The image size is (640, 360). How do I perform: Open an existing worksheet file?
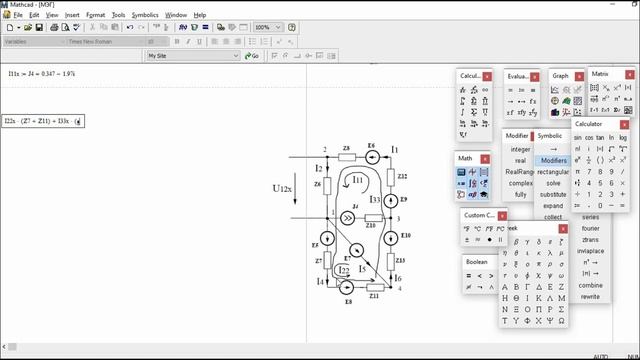(x=28, y=27)
